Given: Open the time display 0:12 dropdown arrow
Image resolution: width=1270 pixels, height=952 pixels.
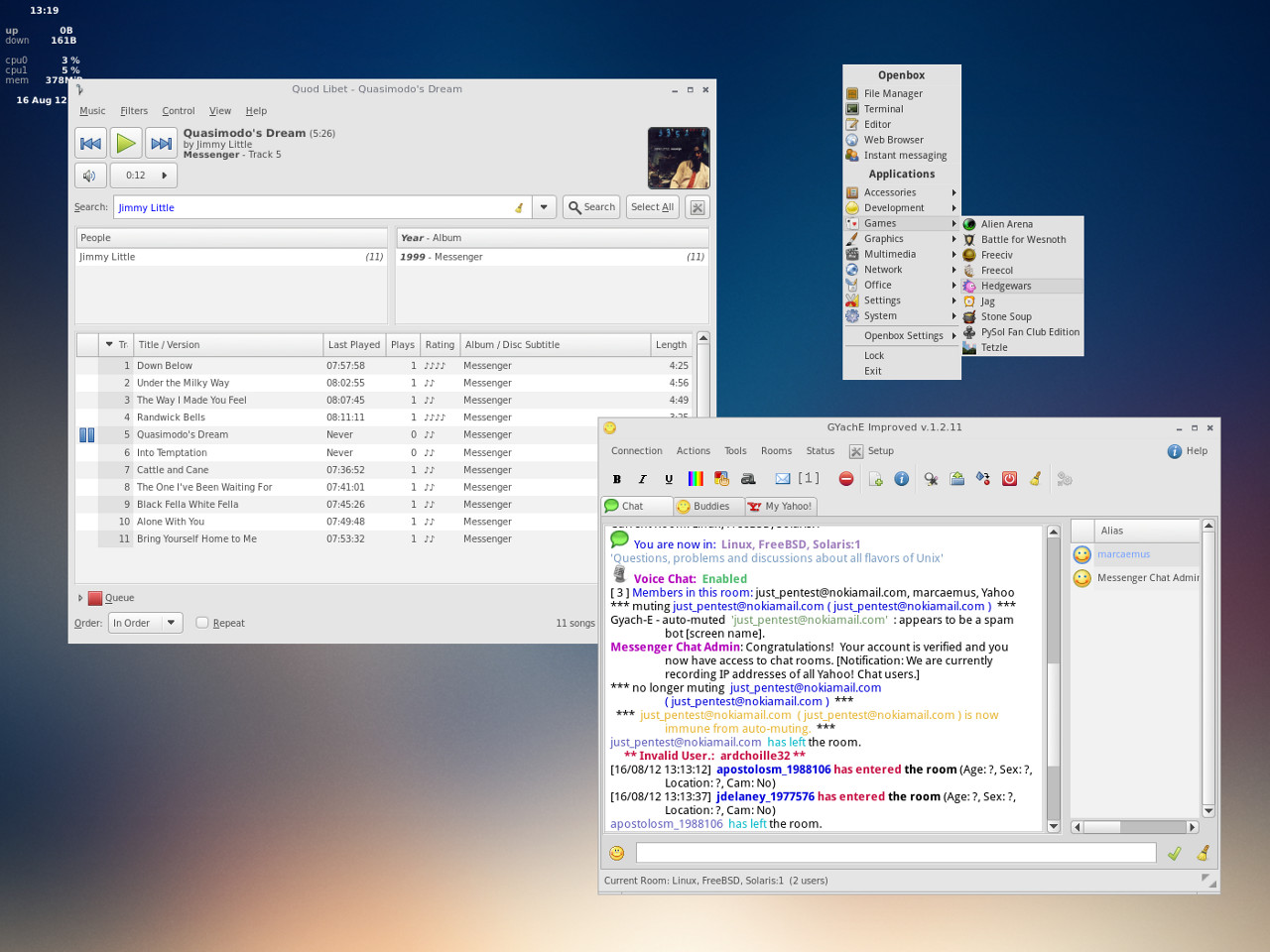Looking at the screenshot, I should pos(164,176).
